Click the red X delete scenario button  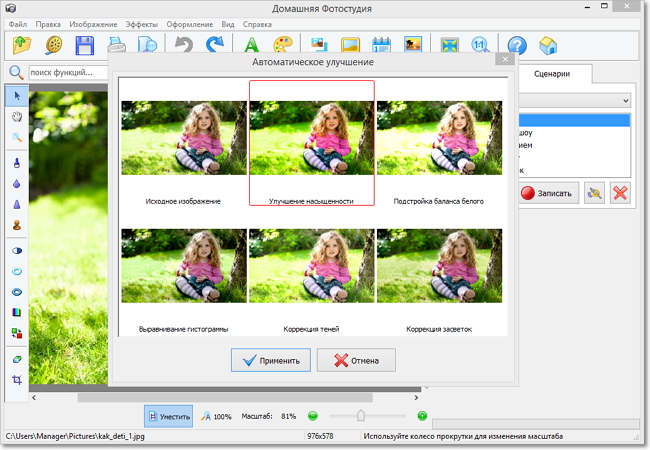pos(620,193)
